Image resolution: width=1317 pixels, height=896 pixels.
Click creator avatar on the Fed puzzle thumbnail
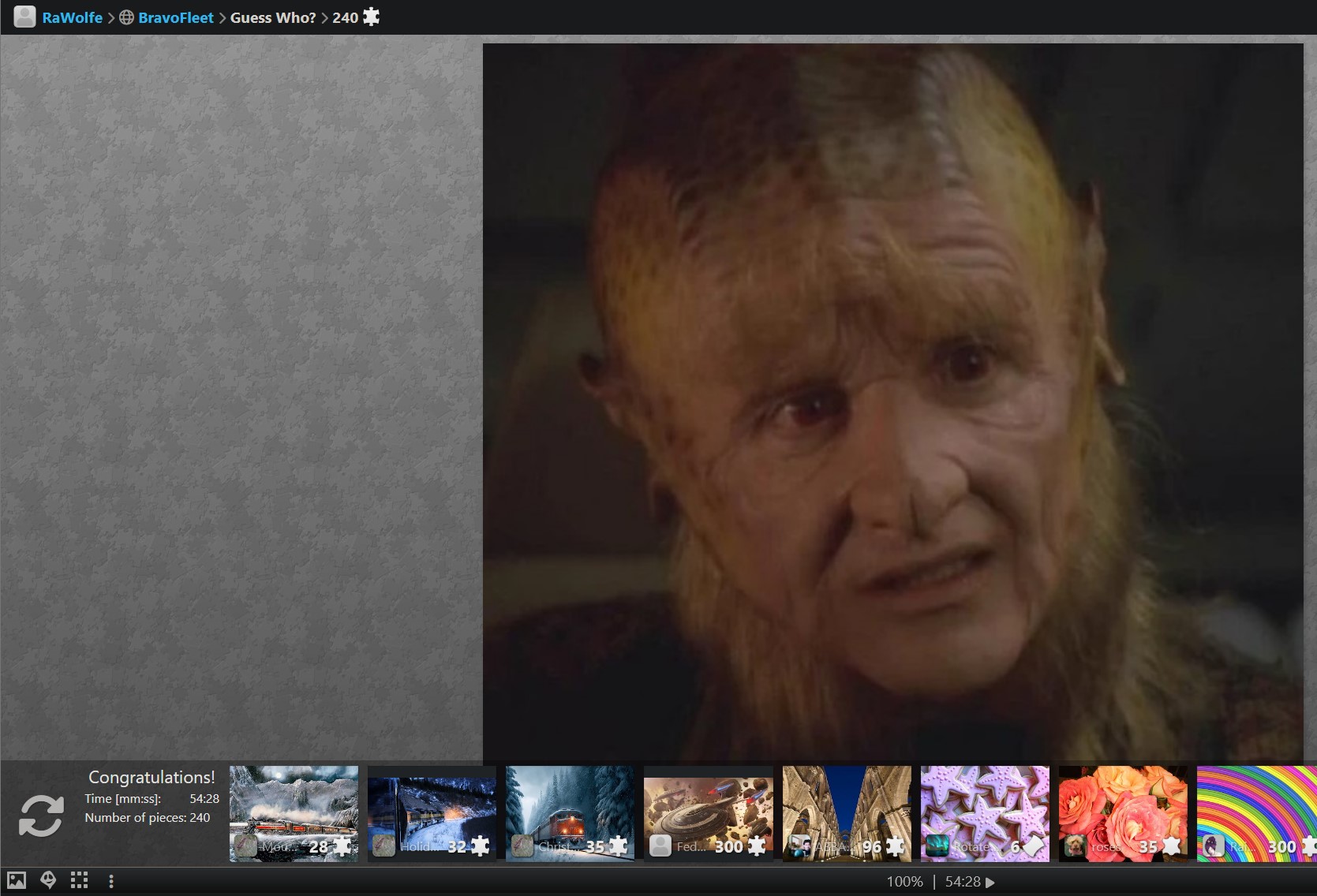(660, 846)
